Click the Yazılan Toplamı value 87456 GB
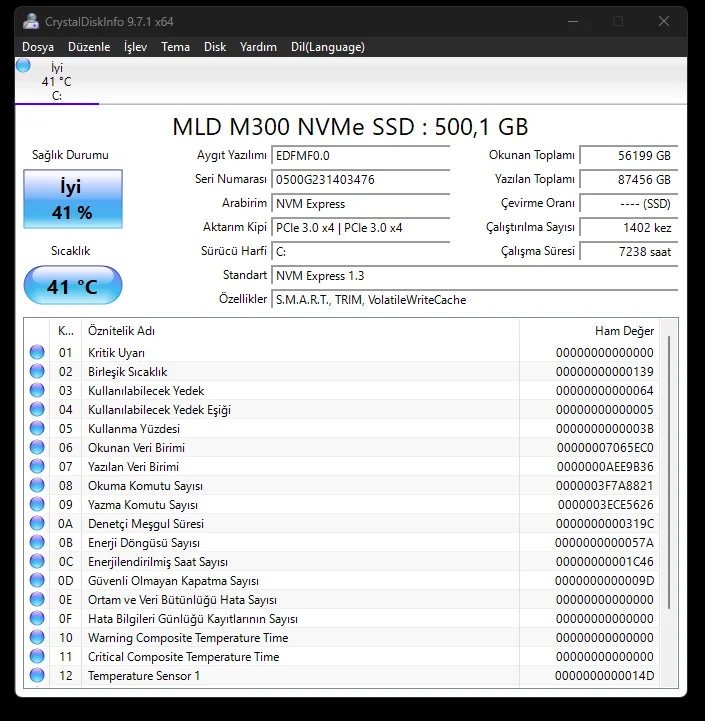 [629, 179]
